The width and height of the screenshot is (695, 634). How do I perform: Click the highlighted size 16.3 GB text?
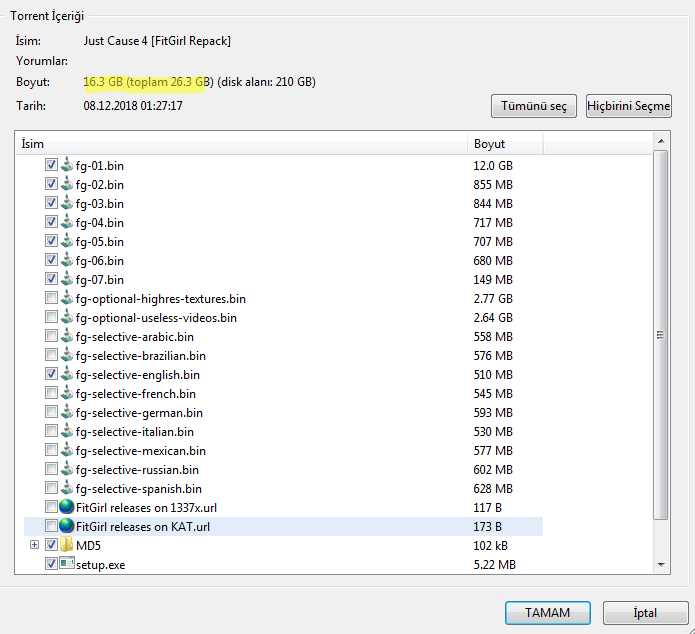pos(103,82)
